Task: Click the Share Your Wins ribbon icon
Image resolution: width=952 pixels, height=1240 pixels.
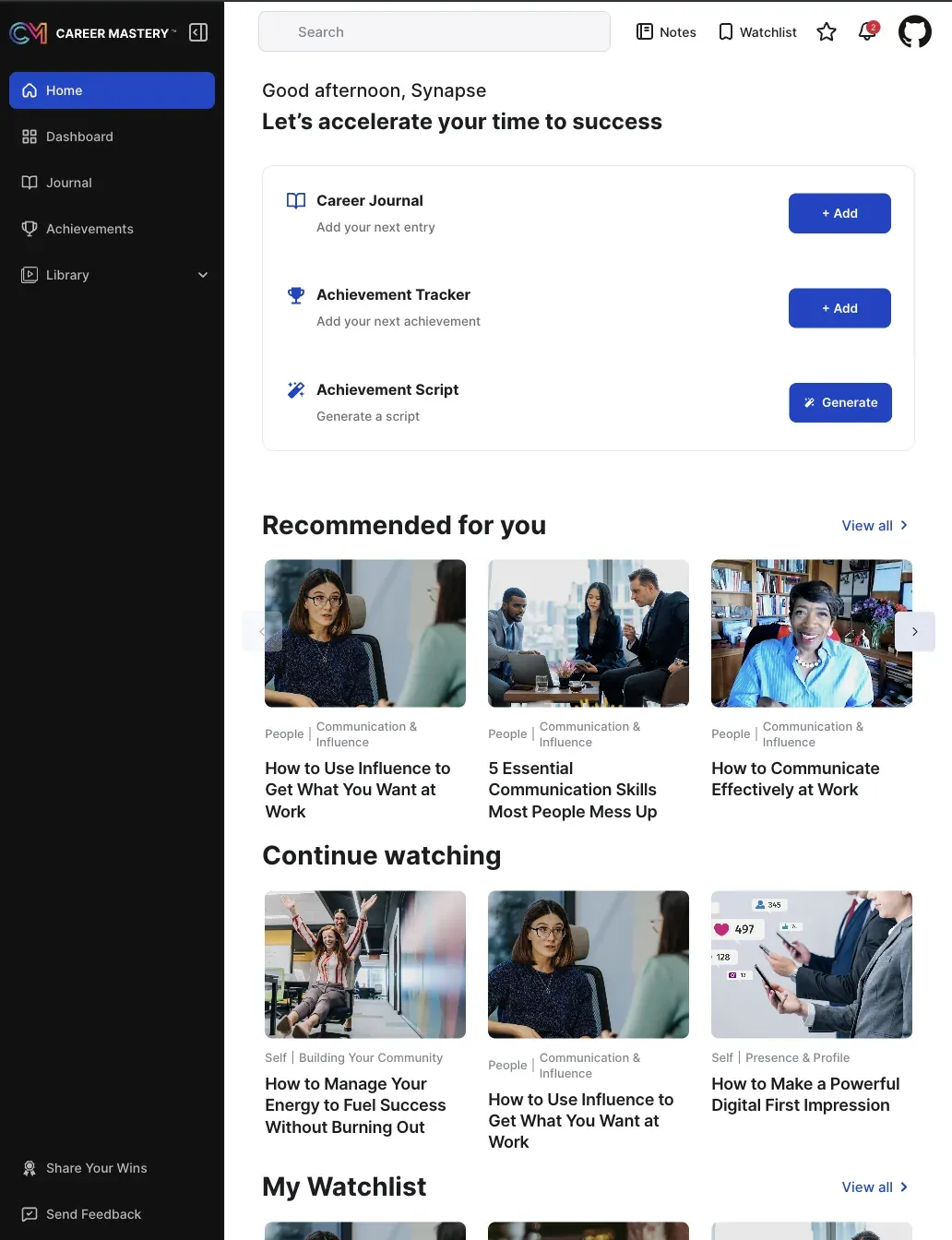Action: [30, 1168]
